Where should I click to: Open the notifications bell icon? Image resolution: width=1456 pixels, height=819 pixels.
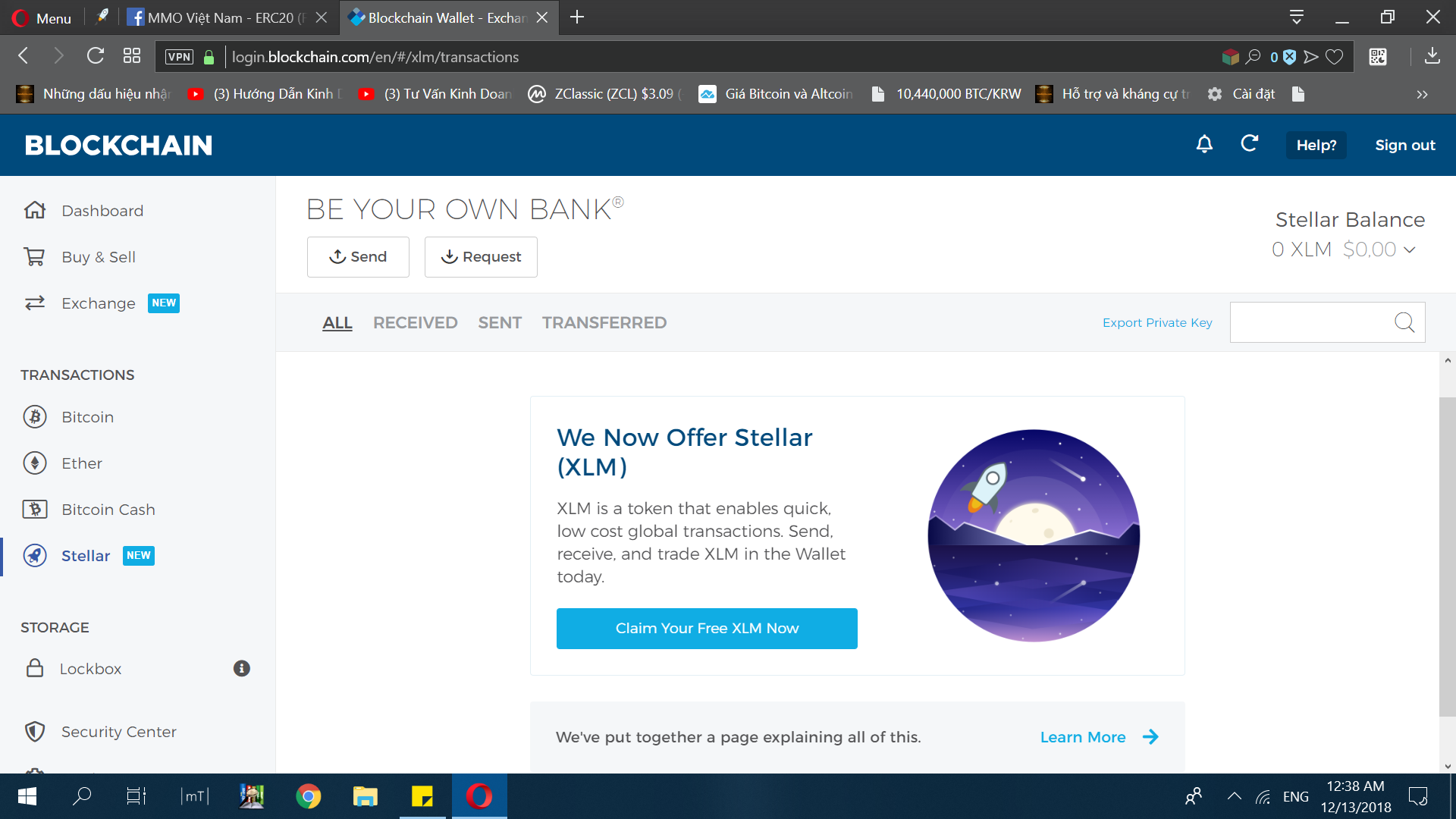(1204, 144)
